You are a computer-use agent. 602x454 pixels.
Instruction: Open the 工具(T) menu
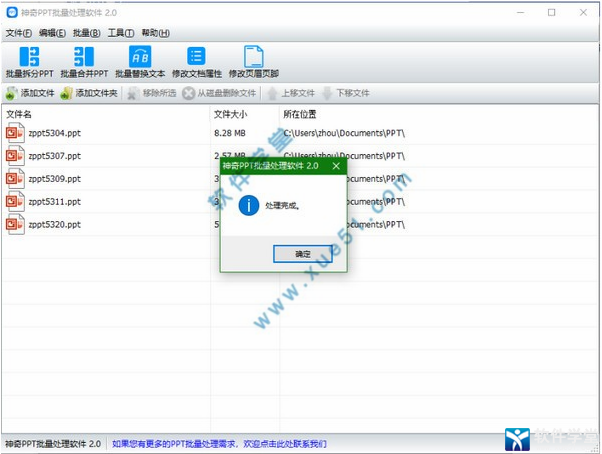pyautogui.click(x=121, y=33)
